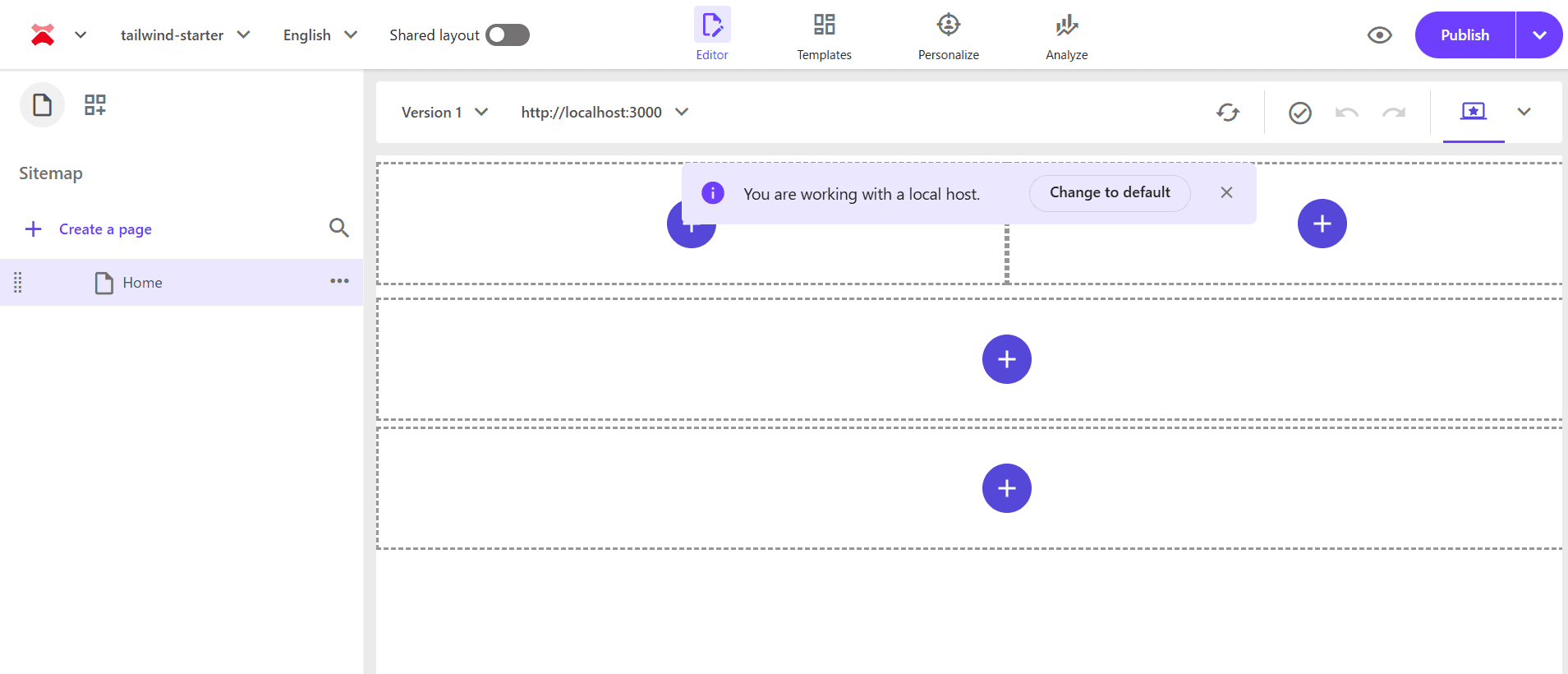The height and width of the screenshot is (674, 1568).
Task: Dismiss the local host notification
Action: tap(1226, 192)
